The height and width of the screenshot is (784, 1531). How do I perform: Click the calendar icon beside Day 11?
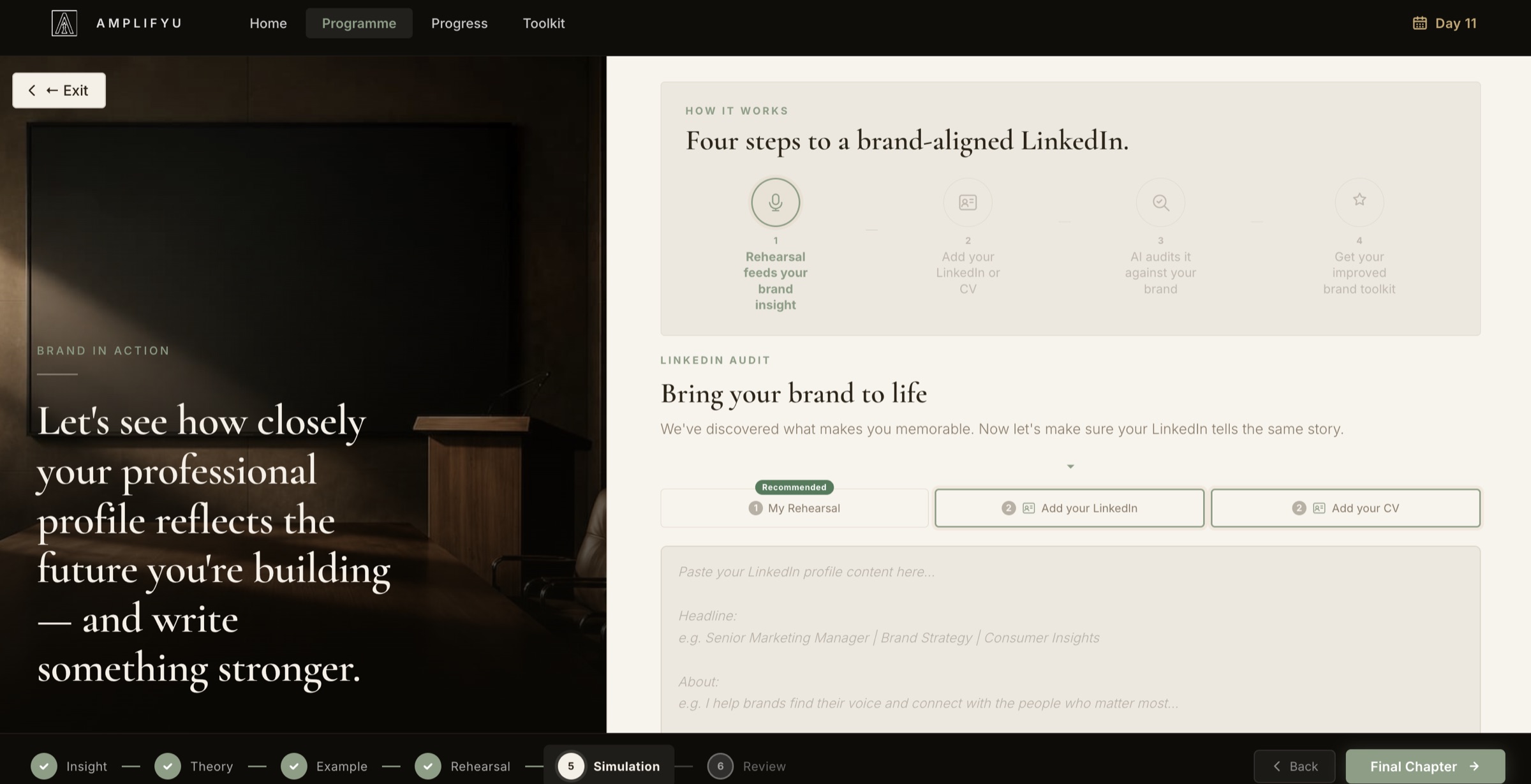pos(1419,24)
